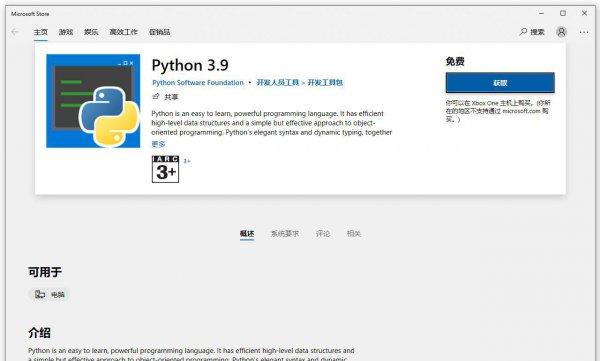Select the 评论 reviews tab
Screen dimensions: 600x361
(323, 234)
